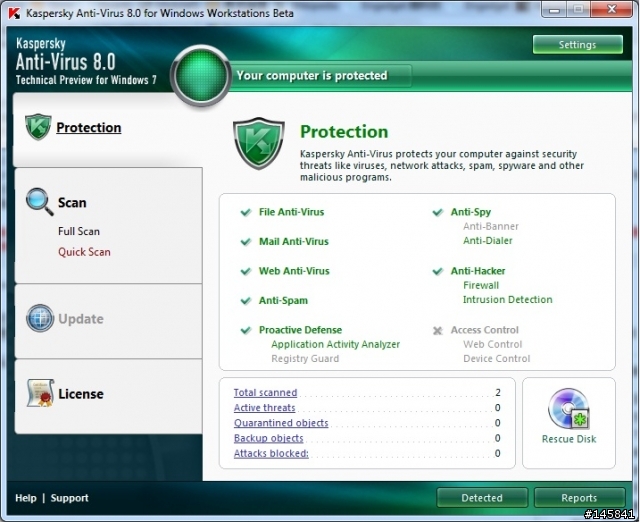Click checkmark next to Proactive Defense
640x522 pixels.
tap(246, 330)
